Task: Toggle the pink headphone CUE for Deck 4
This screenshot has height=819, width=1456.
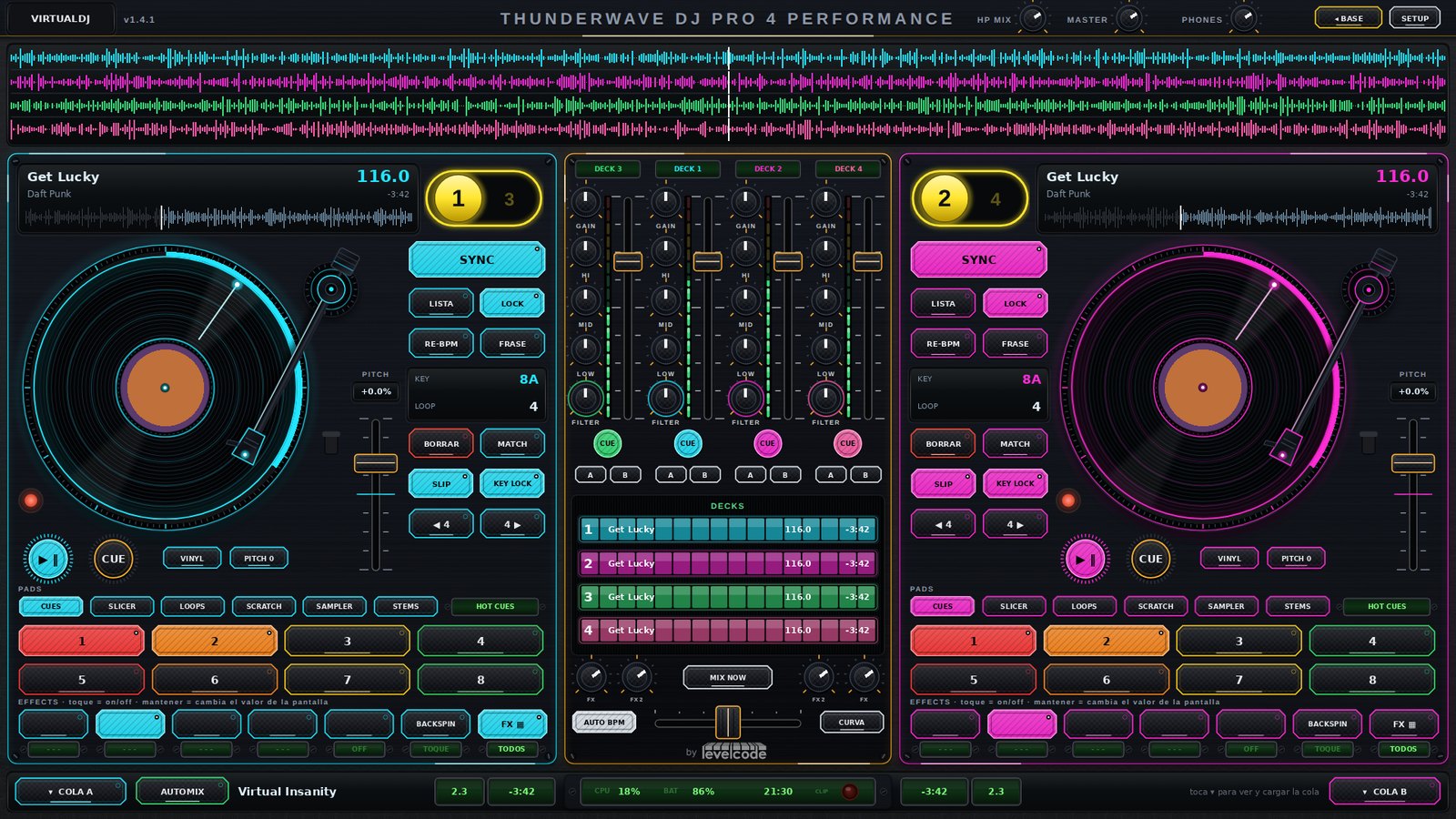Action: (x=847, y=443)
